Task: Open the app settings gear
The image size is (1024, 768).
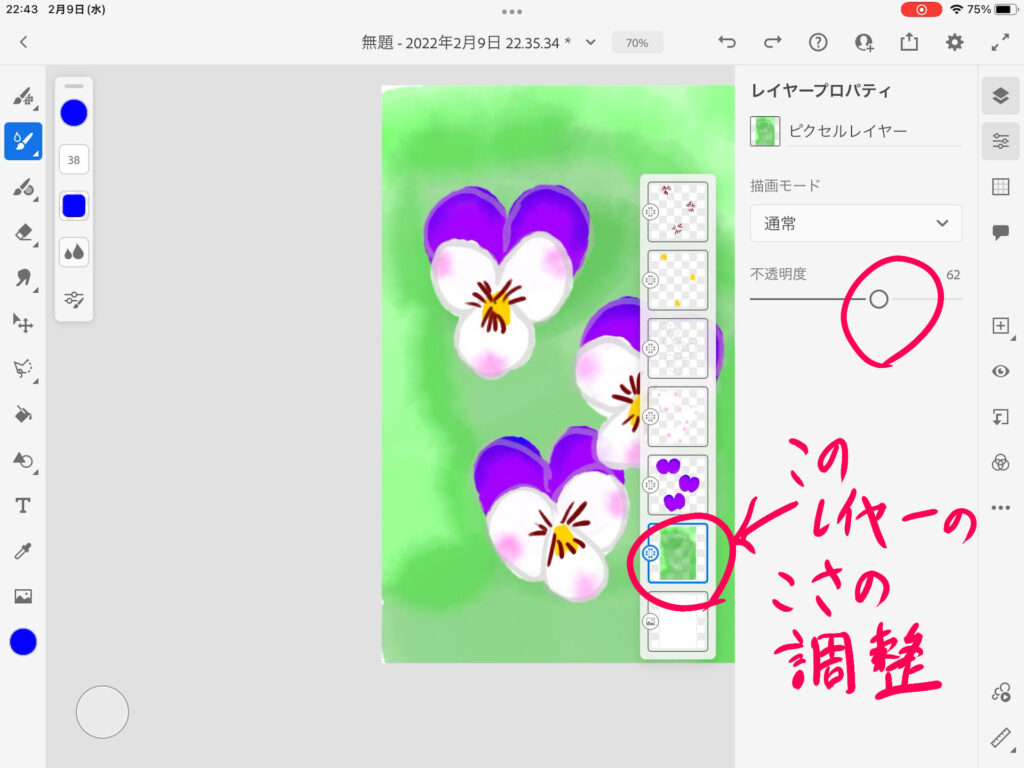Action: [955, 42]
